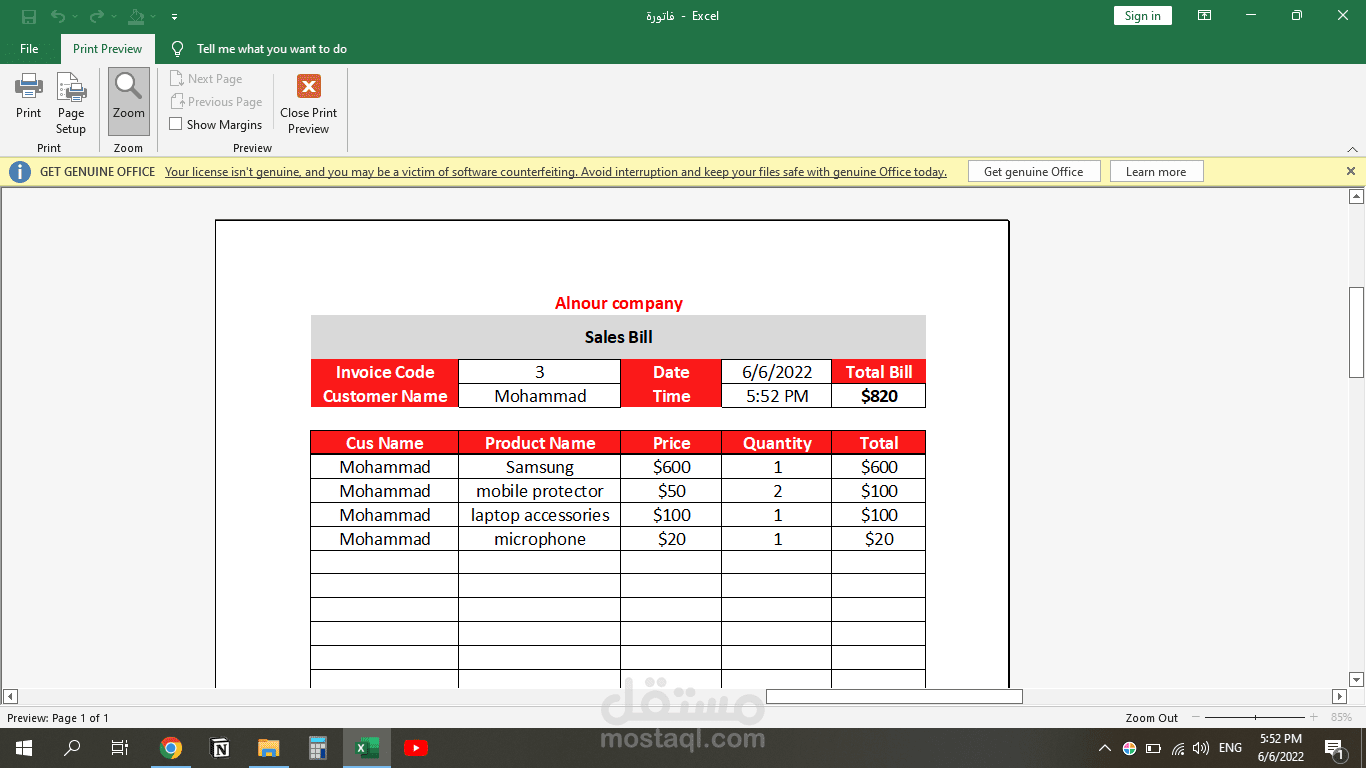
Task: Toggle the Zoom magnifier button
Action: 129,101
